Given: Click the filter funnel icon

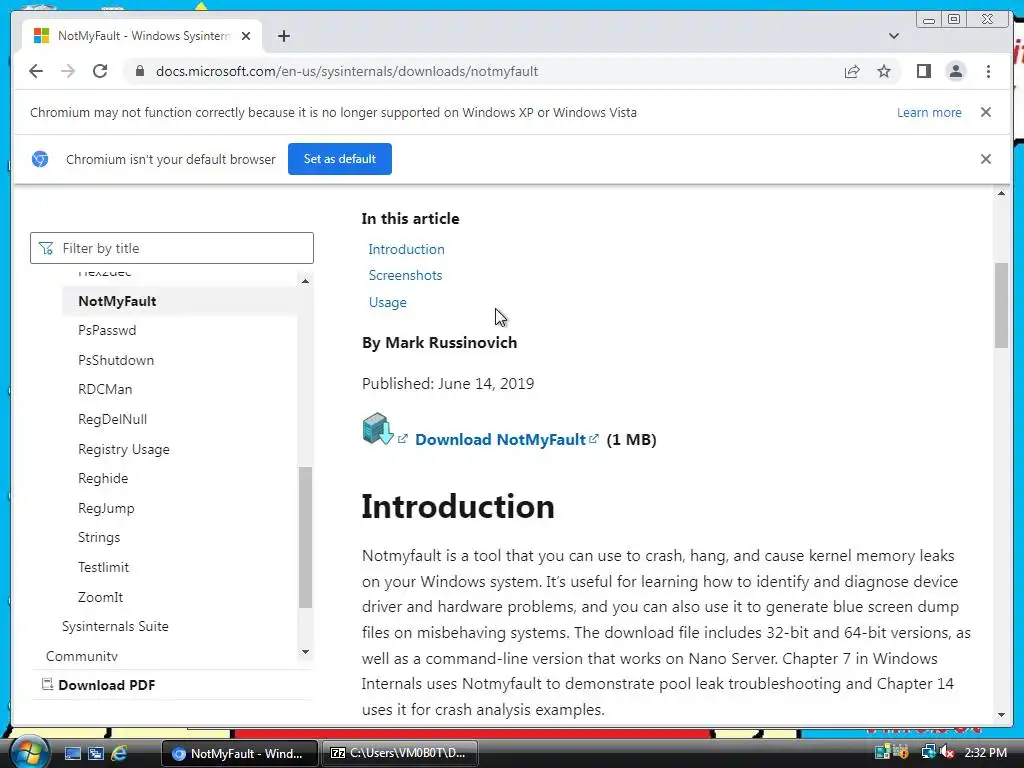Looking at the screenshot, I should 46,248.
